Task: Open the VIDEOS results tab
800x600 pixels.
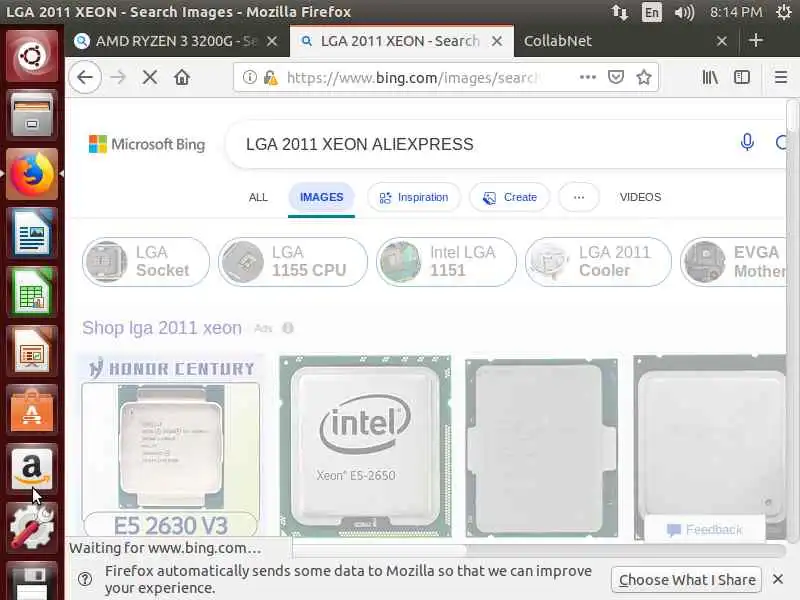Action: tap(640, 197)
